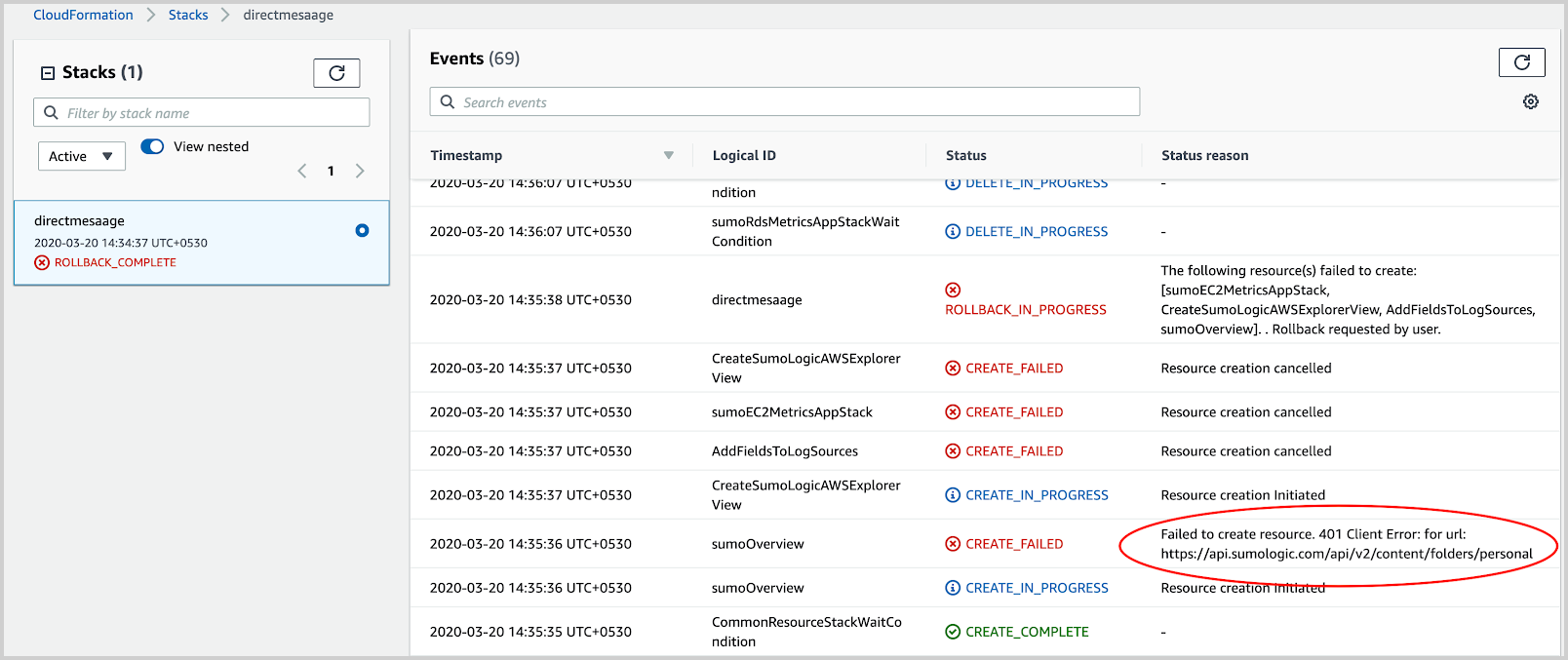Open the CloudFormation breadcrumb
The height and width of the screenshot is (660, 1568).
click(83, 15)
